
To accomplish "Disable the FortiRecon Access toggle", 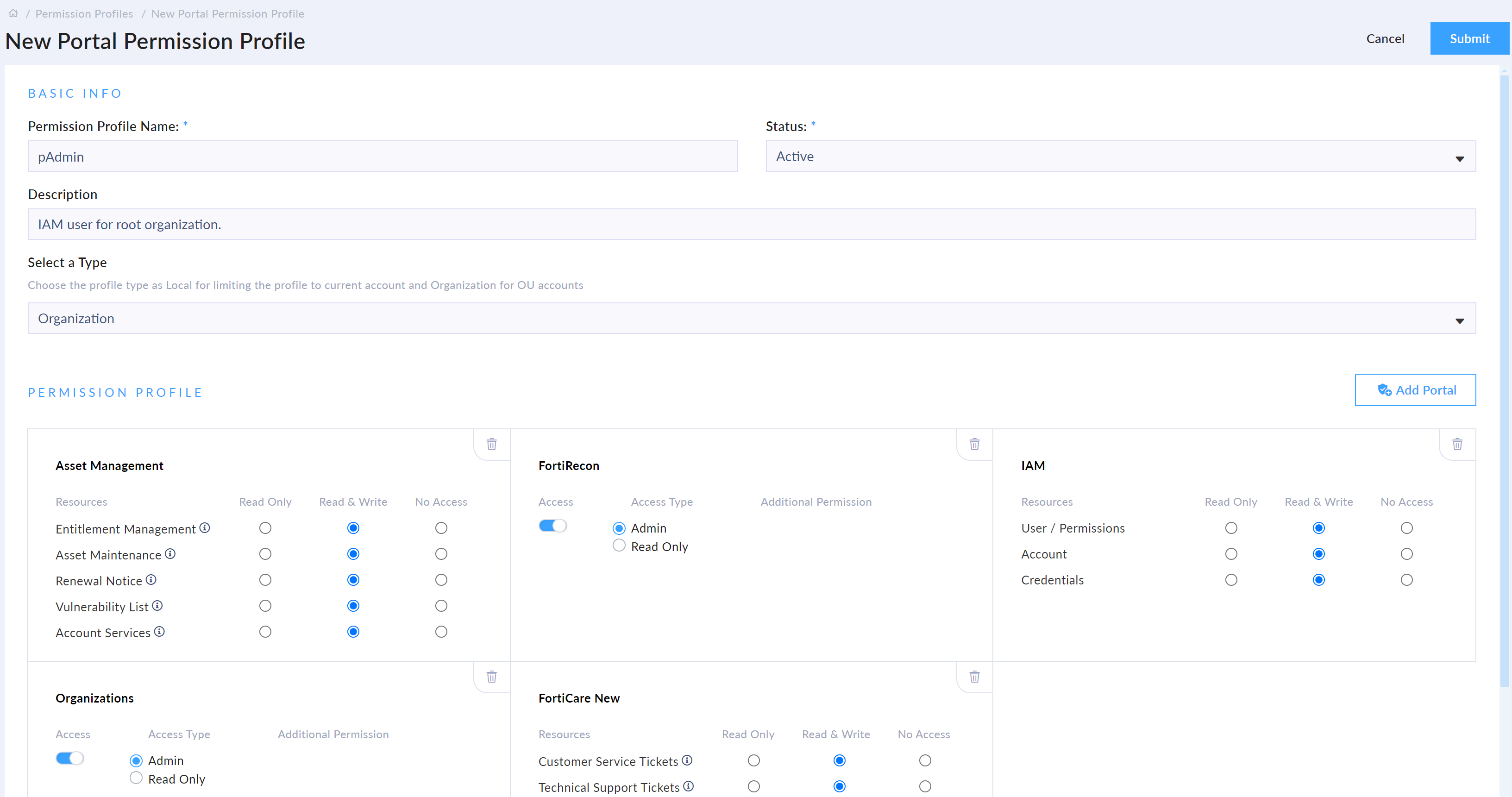I will tap(552, 525).
